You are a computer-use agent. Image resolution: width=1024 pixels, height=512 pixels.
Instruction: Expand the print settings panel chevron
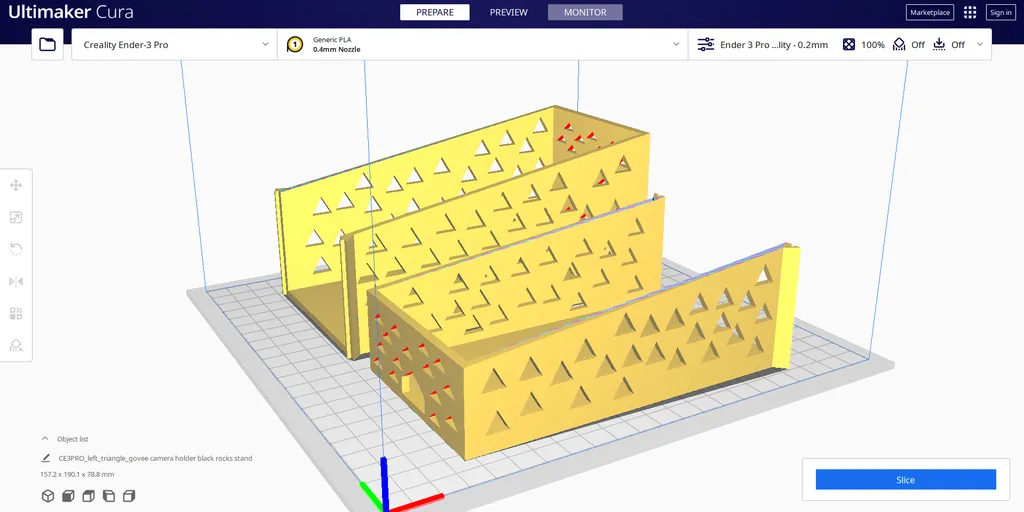979,44
